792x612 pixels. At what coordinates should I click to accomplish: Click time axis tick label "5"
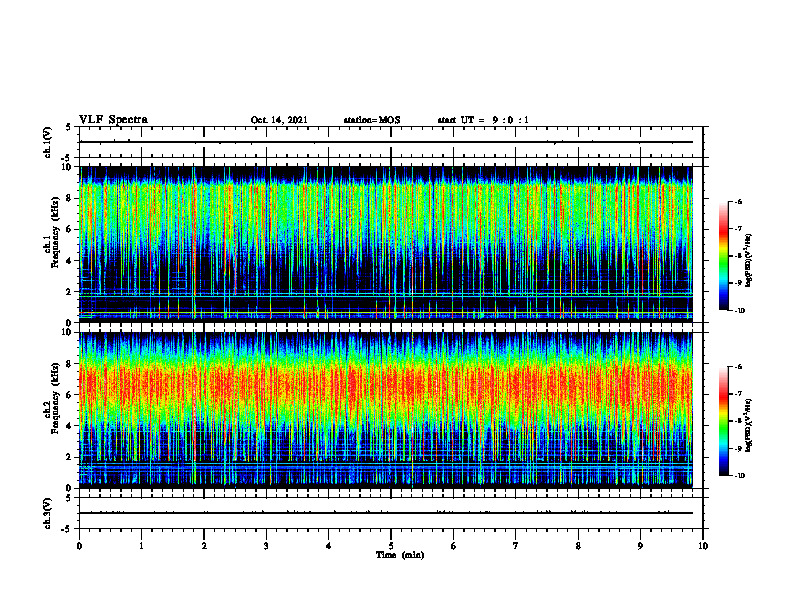pos(391,546)
